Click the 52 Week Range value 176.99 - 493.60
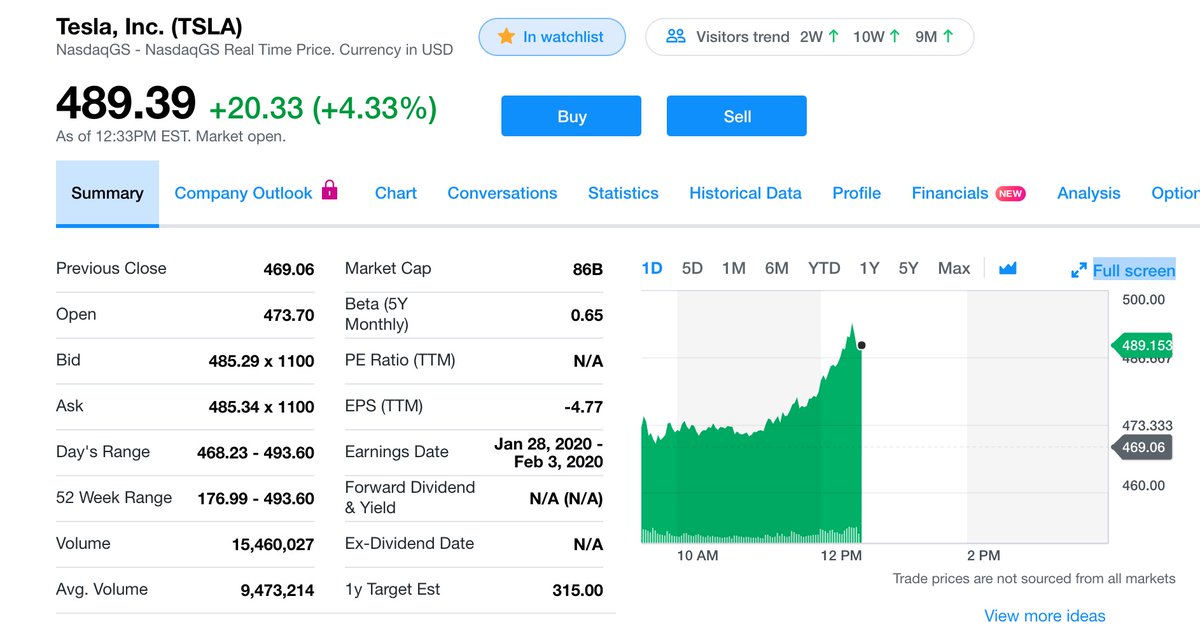The height and width of the screenshot is (638, 1200). (256, 499)
